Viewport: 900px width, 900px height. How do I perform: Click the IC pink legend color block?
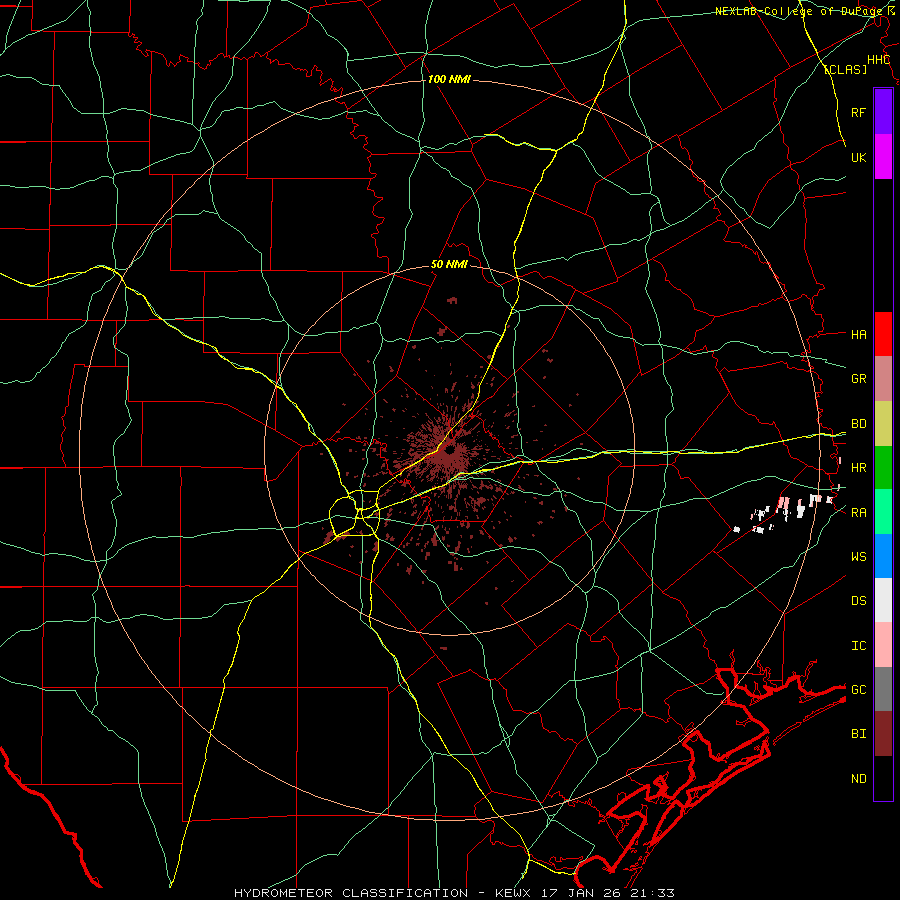pos(883,645)
